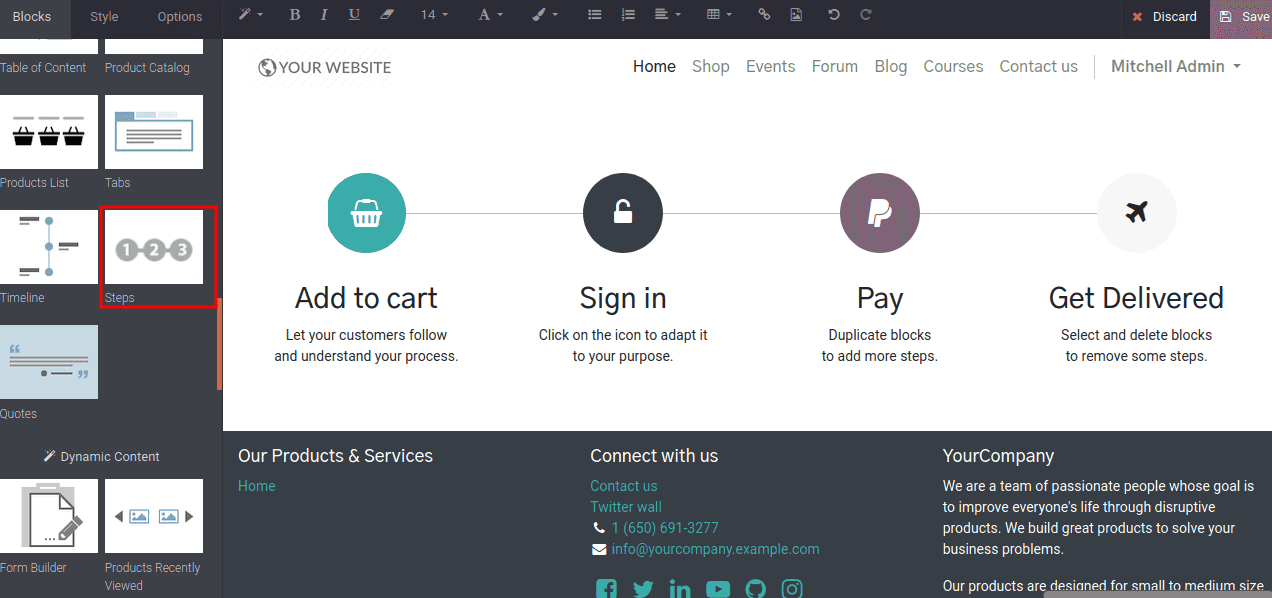Click the Twitter wall link
Image resolution: width=1272 pixels, height=598 pixels.
click(626, 507)
